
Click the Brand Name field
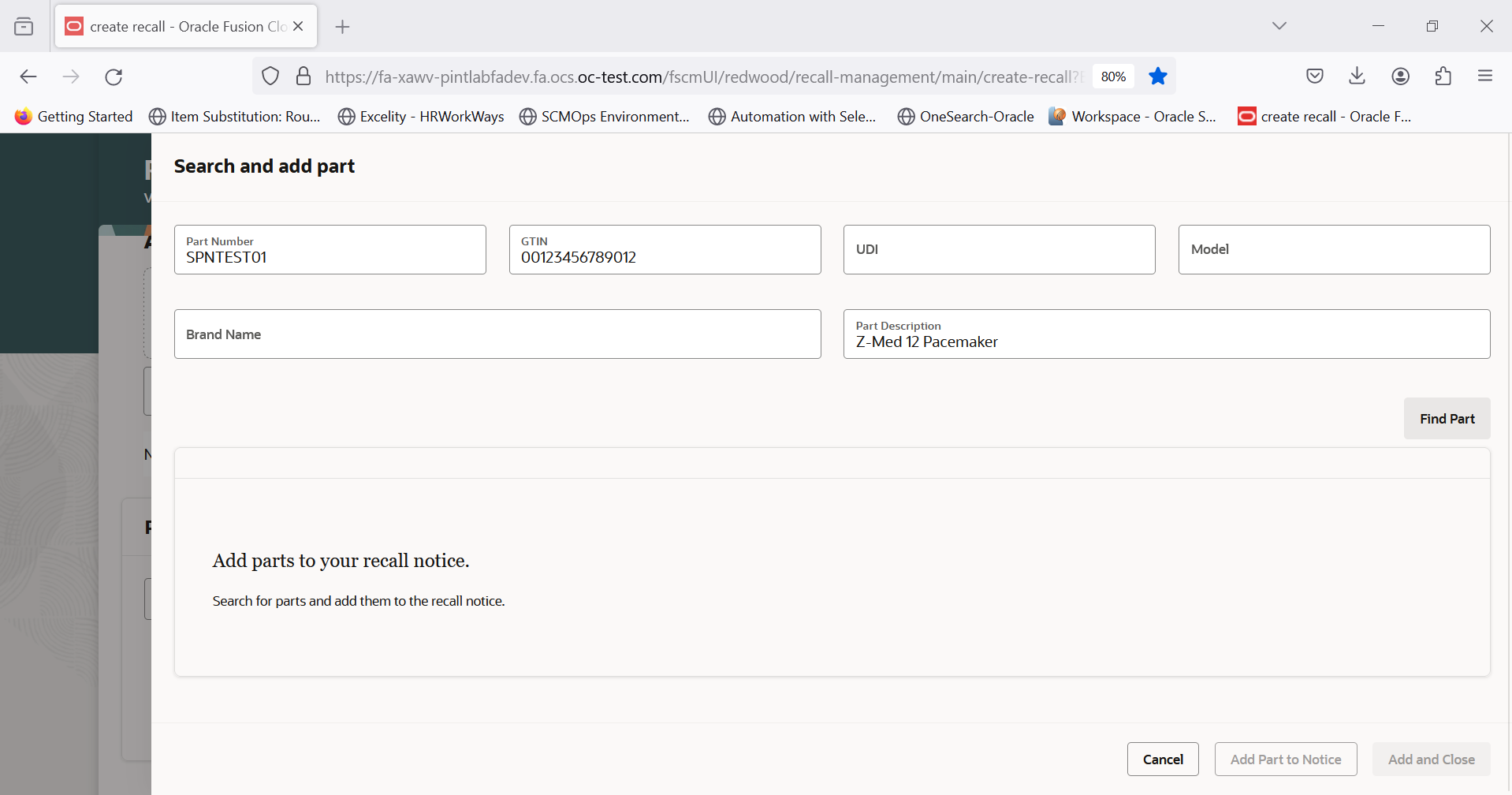point(497,334)
